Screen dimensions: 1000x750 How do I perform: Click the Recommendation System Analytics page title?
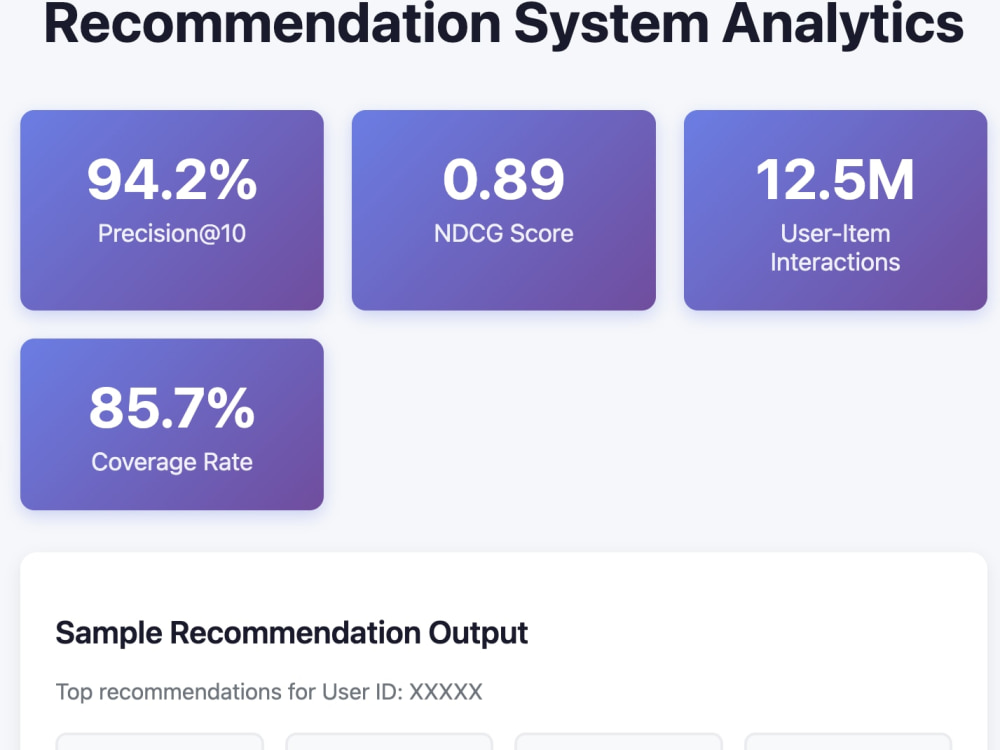(x=503, y=24)
